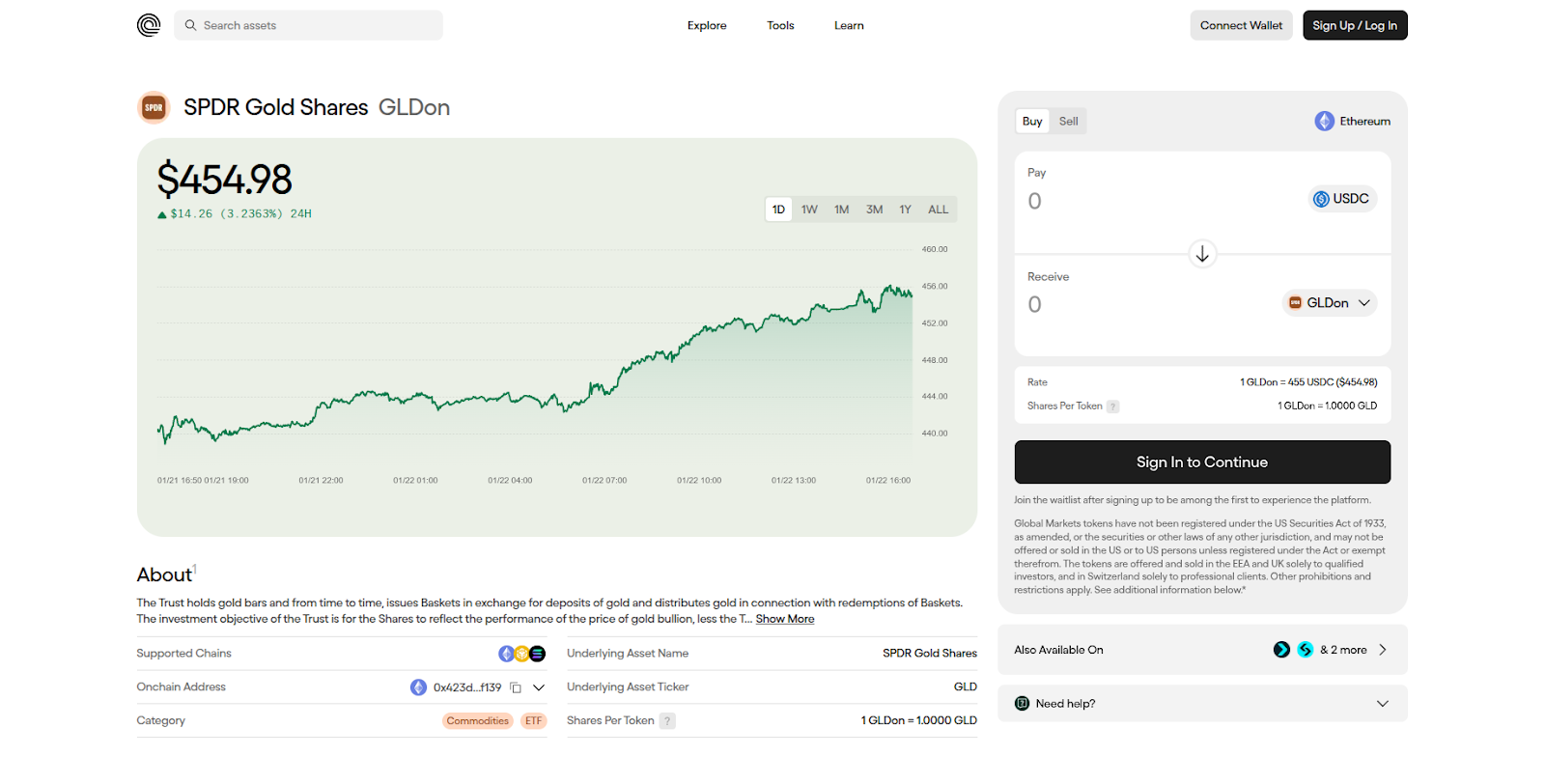Select the Buy mode toggle
1545x784 pixels.
click(x=1032, y=122)
